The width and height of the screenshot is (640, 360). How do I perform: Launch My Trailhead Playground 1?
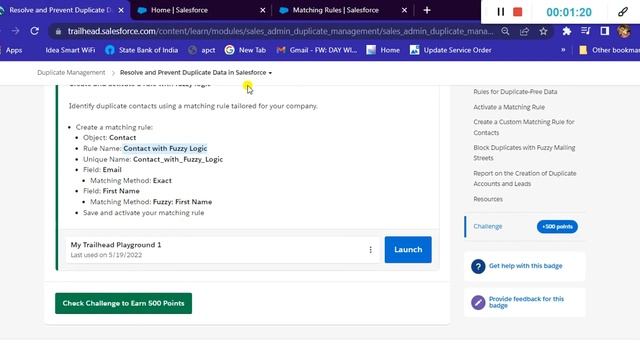click(408, 249)
